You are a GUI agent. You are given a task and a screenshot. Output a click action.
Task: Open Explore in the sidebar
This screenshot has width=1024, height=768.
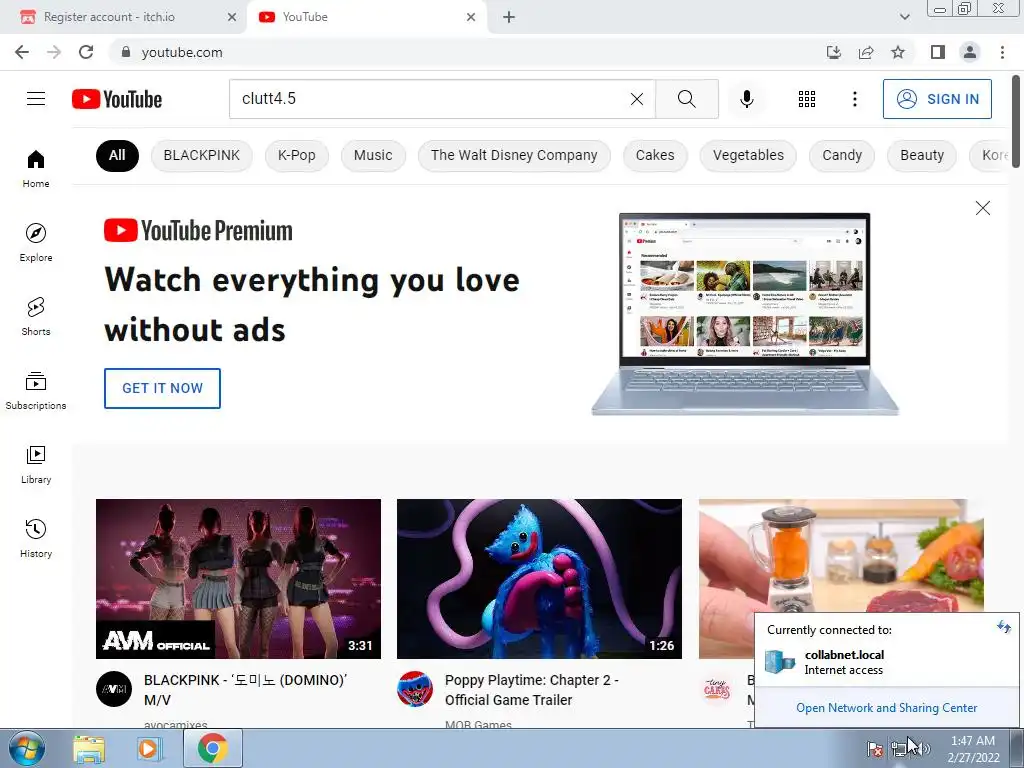(36, 243)
